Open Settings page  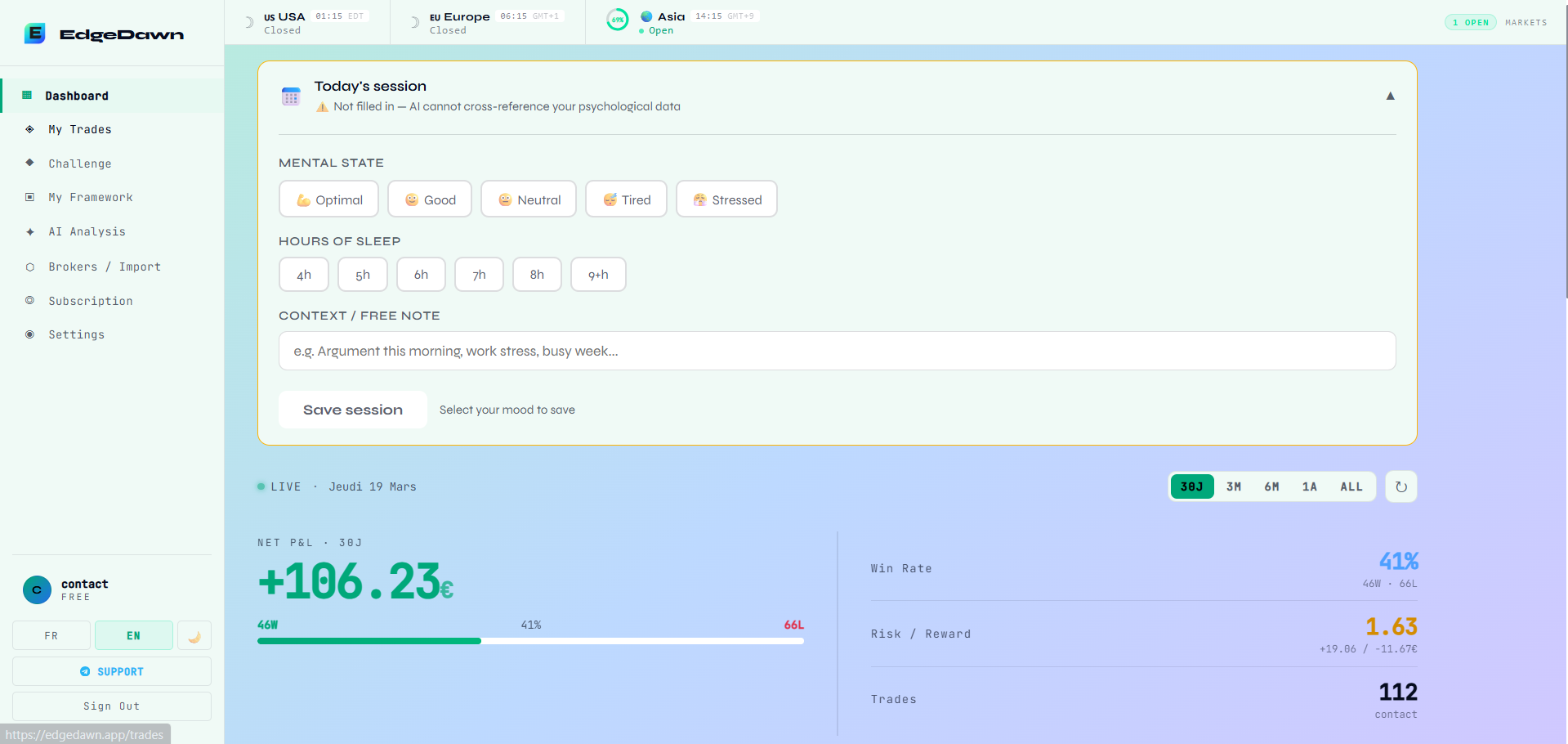(112, 334)
